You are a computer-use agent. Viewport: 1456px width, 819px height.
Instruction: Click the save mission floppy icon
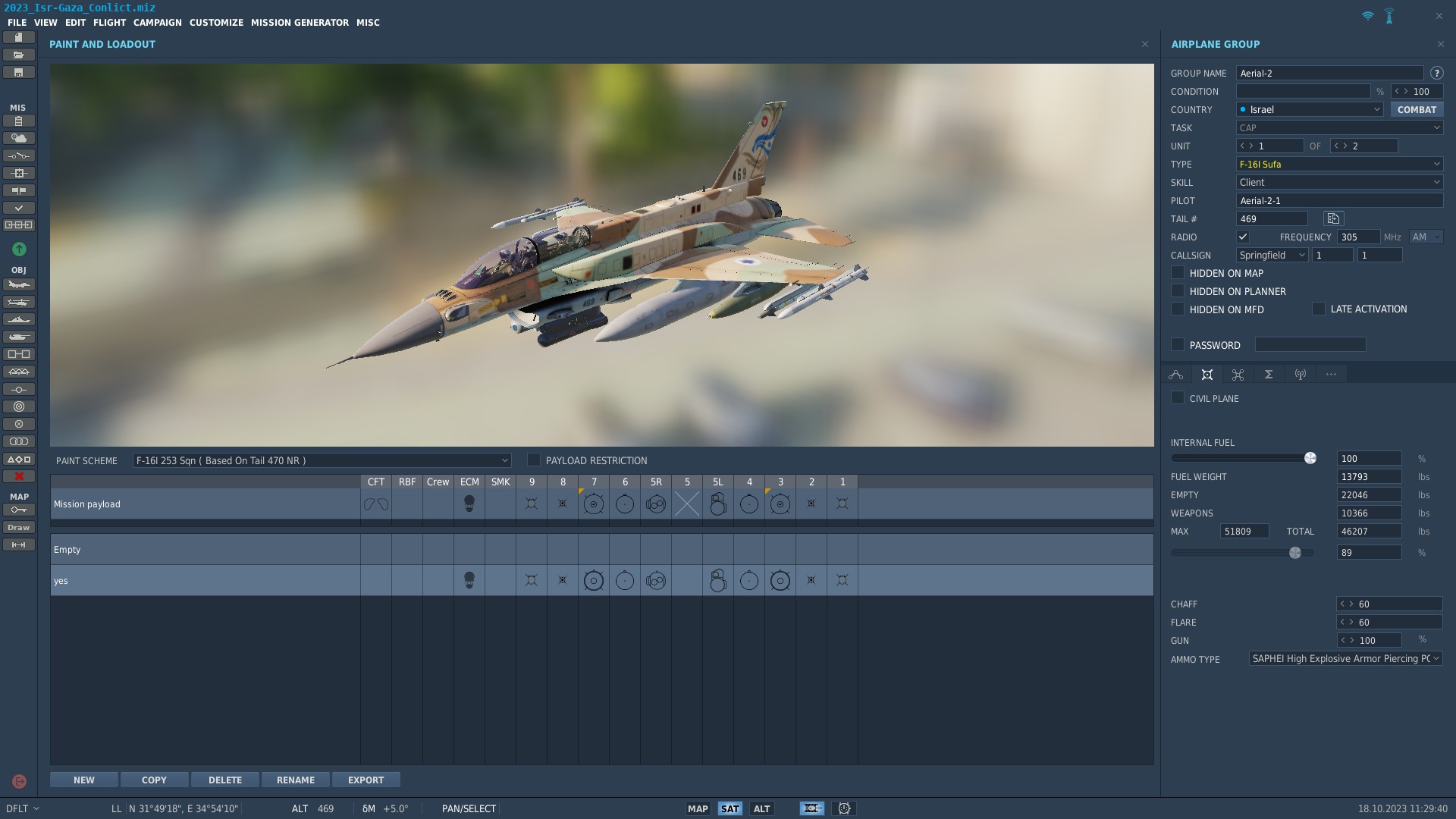pyautogui.click(x=19, y=73)
